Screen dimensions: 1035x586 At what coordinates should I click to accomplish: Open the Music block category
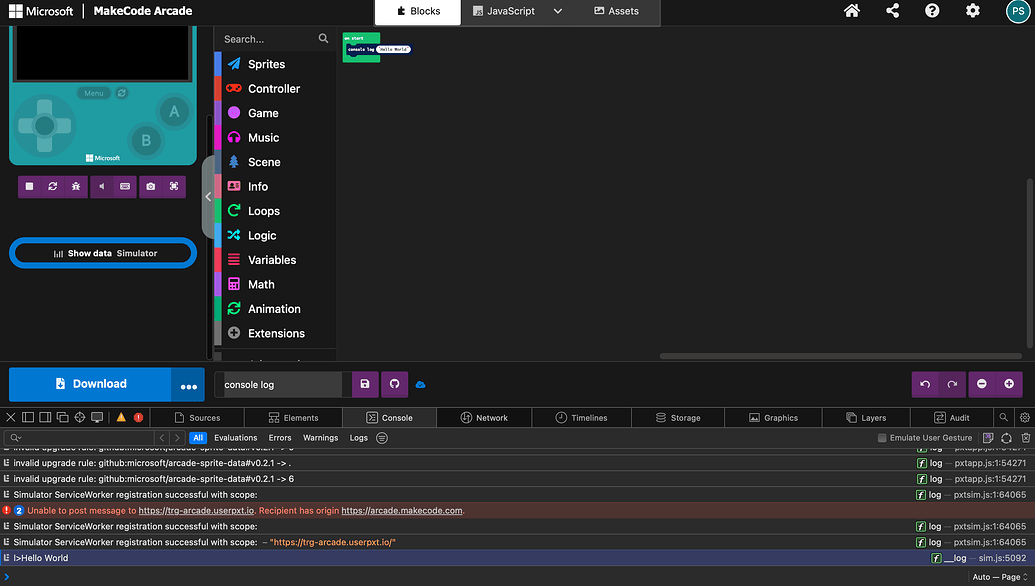pos(265,137)
